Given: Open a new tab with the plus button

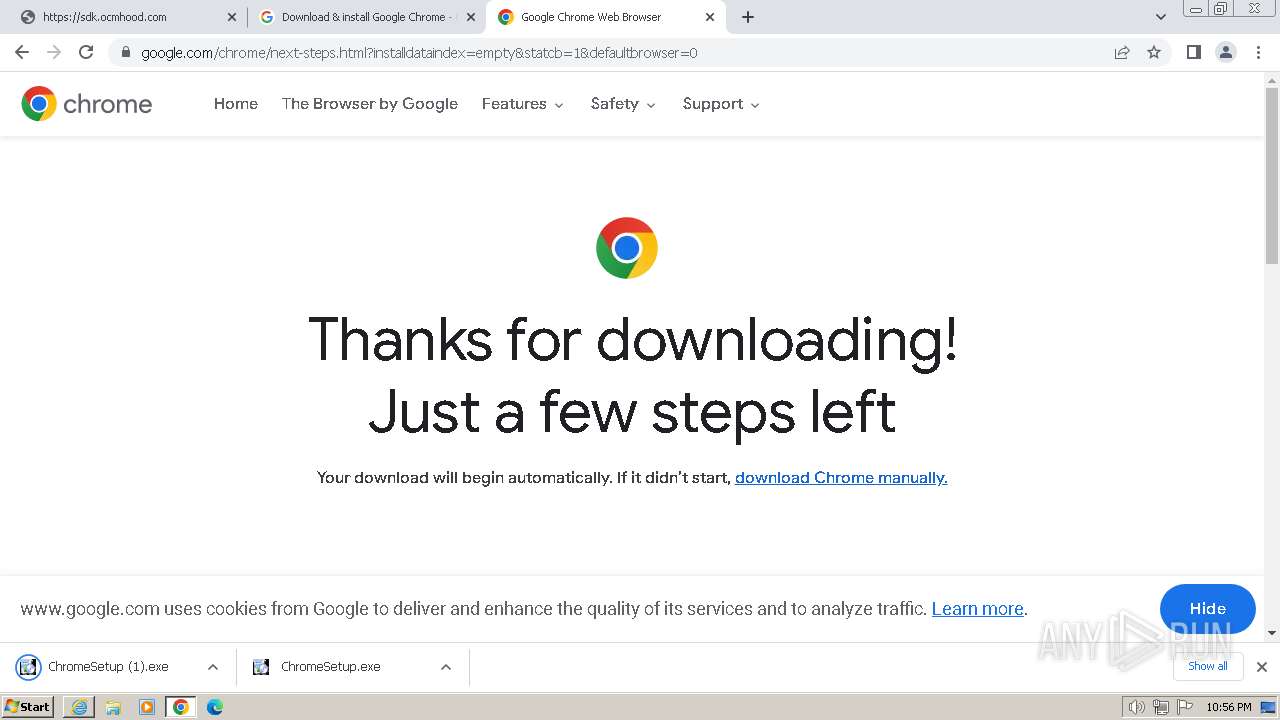Looking at the screenshot, I should coord(748,17).
